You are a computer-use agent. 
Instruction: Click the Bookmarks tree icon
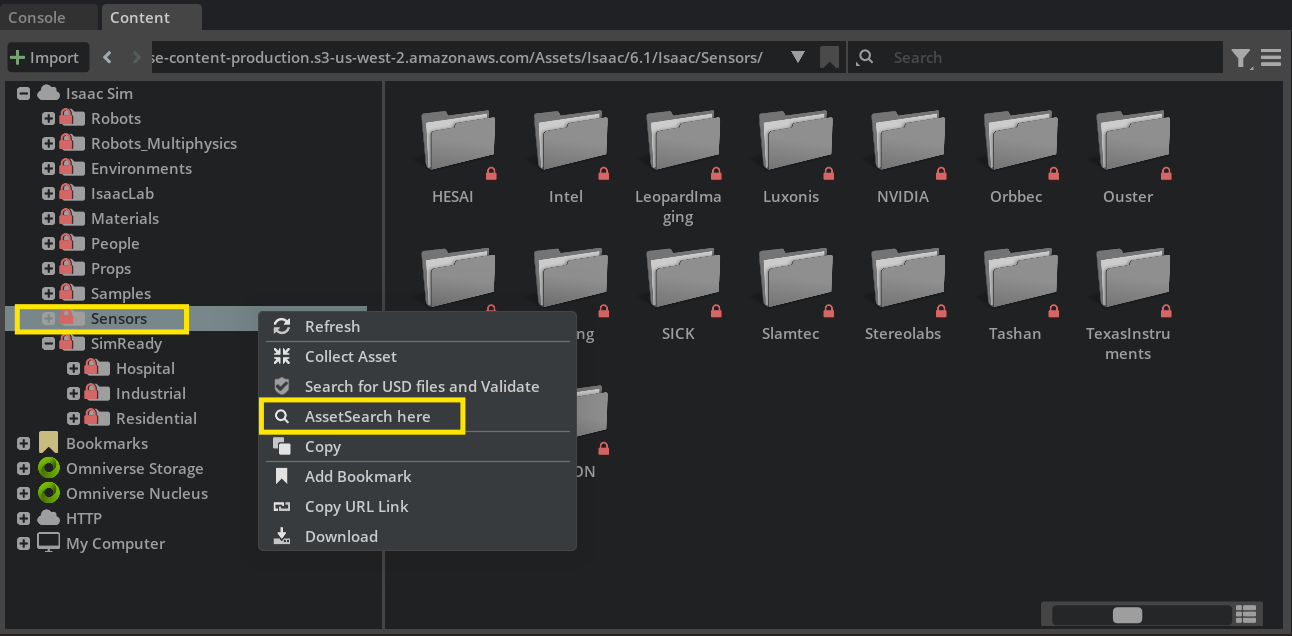(48, 443)
